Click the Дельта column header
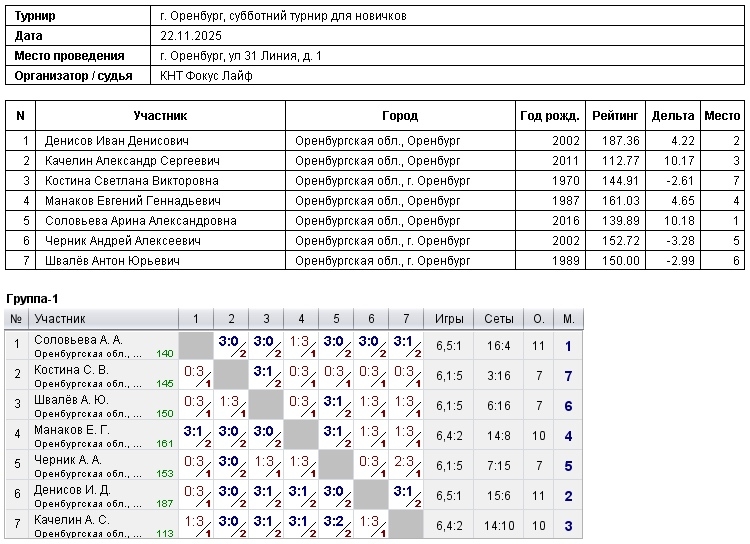 pos(673,116)
